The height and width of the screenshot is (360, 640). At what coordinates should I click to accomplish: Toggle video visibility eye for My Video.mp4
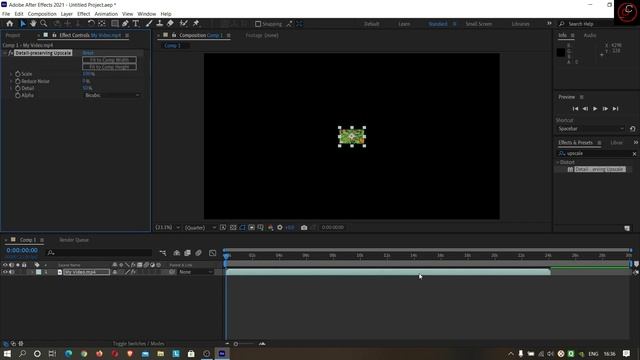pos(5,272)
